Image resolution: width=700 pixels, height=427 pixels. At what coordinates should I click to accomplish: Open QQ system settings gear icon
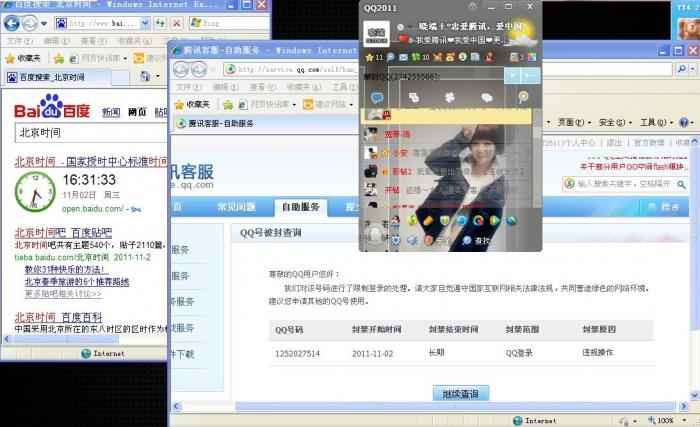(x=396, y=240)
